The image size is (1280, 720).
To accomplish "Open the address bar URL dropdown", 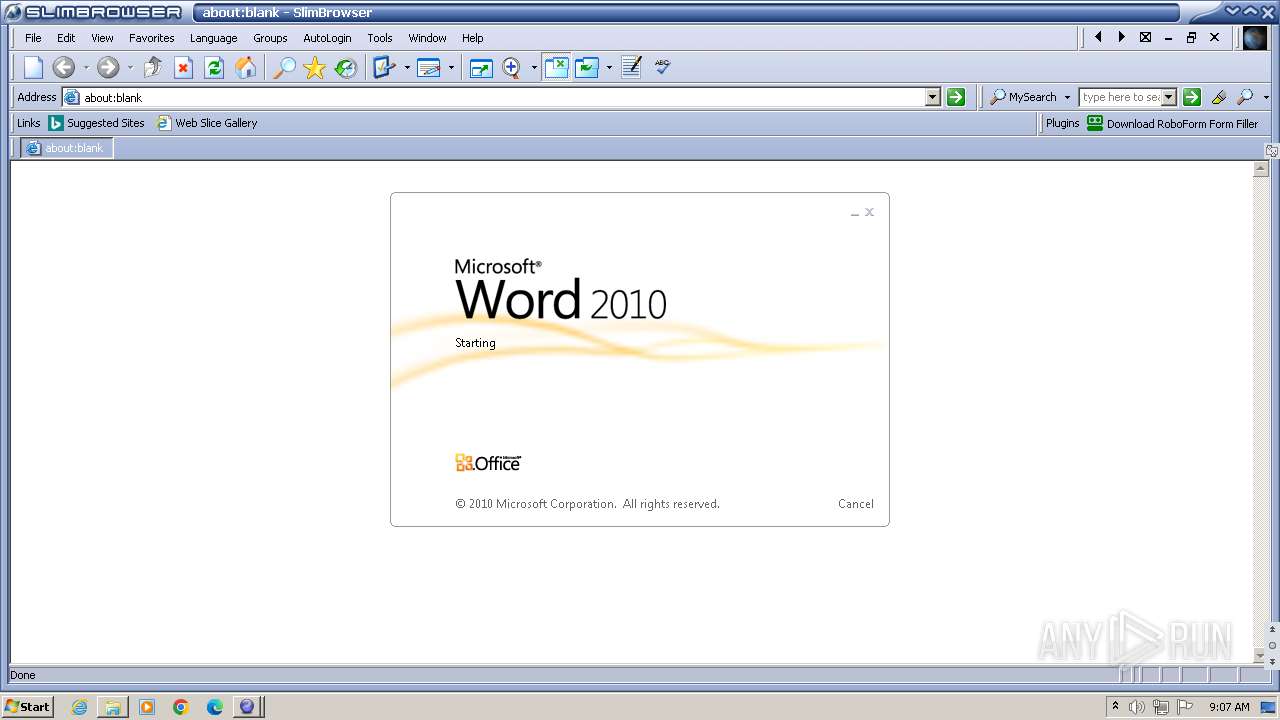I will (933, 97).
